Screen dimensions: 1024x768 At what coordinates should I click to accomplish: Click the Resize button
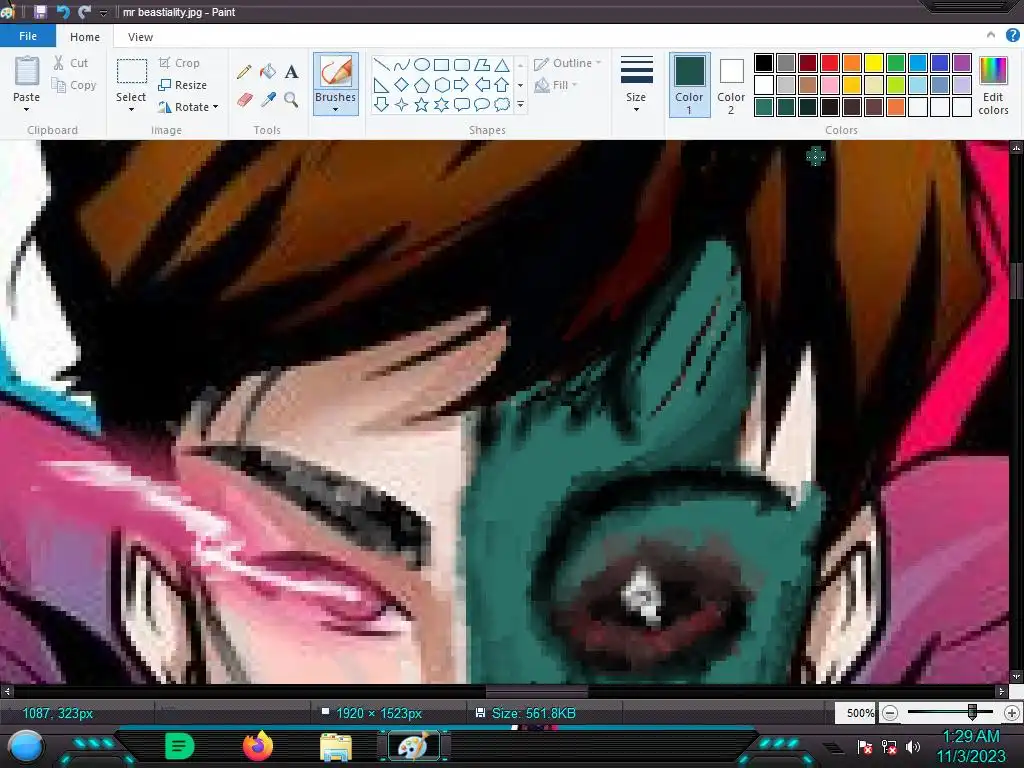click(183, 85)
